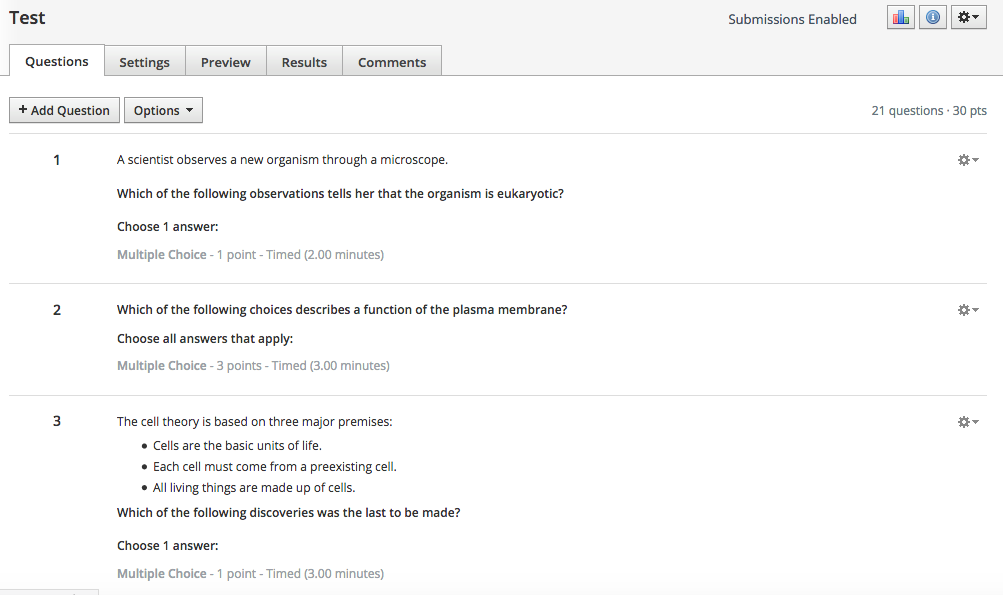Click the 21 questions points summary
The image size is (1003, 595).
[x=929, y=110]
